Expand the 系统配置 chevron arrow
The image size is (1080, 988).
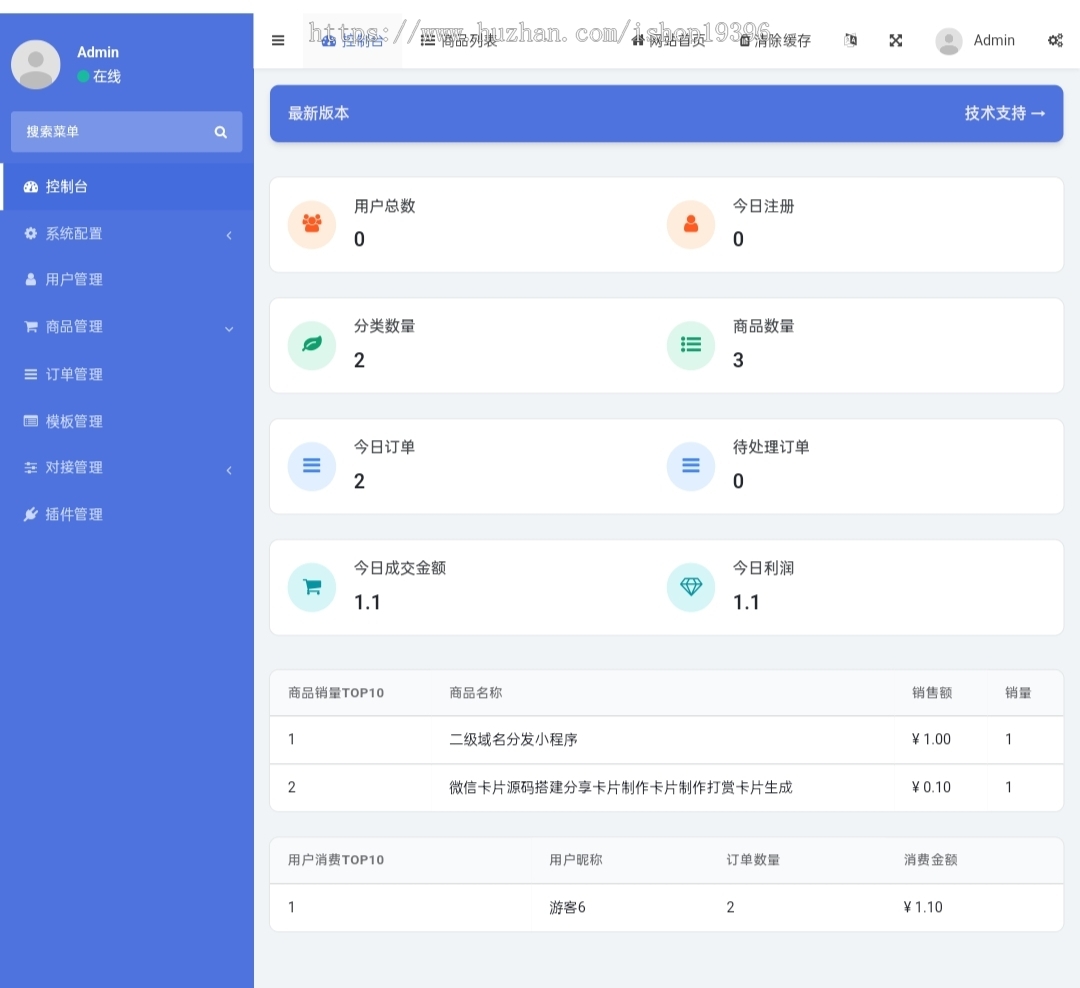[x=229, y=235]
